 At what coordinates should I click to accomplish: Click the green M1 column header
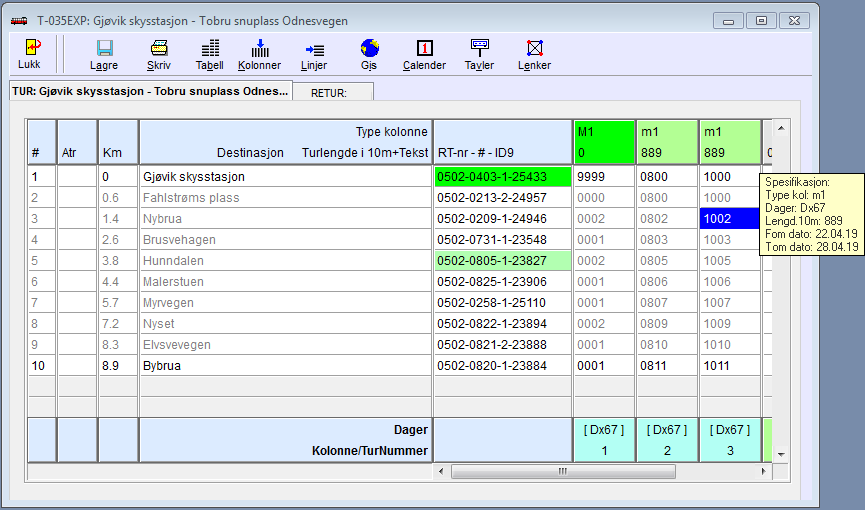point(604,142)
